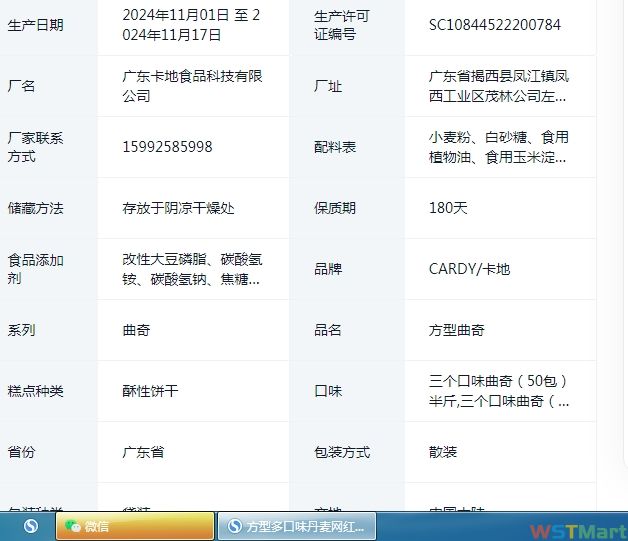Click the WSTMart logo in the corner
Viewport: 628px width, 541px height.
[580, 527]
